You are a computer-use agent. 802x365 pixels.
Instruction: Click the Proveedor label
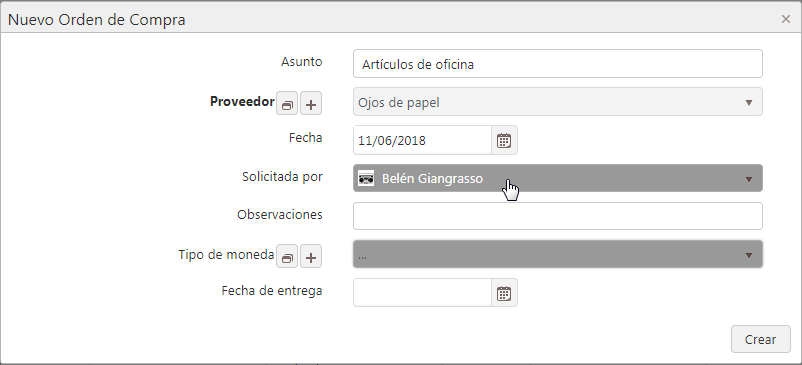pos(242,102)
